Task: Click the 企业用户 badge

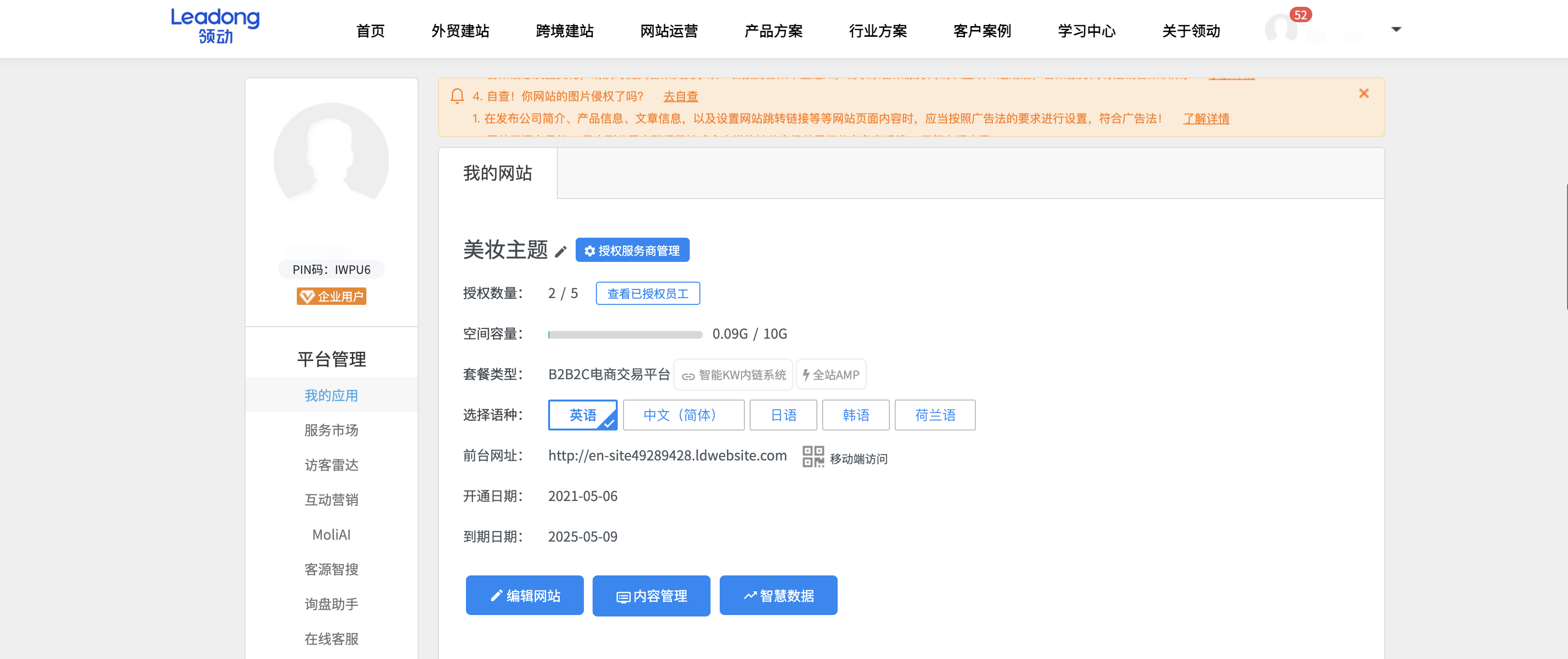Action: [332, 296]
